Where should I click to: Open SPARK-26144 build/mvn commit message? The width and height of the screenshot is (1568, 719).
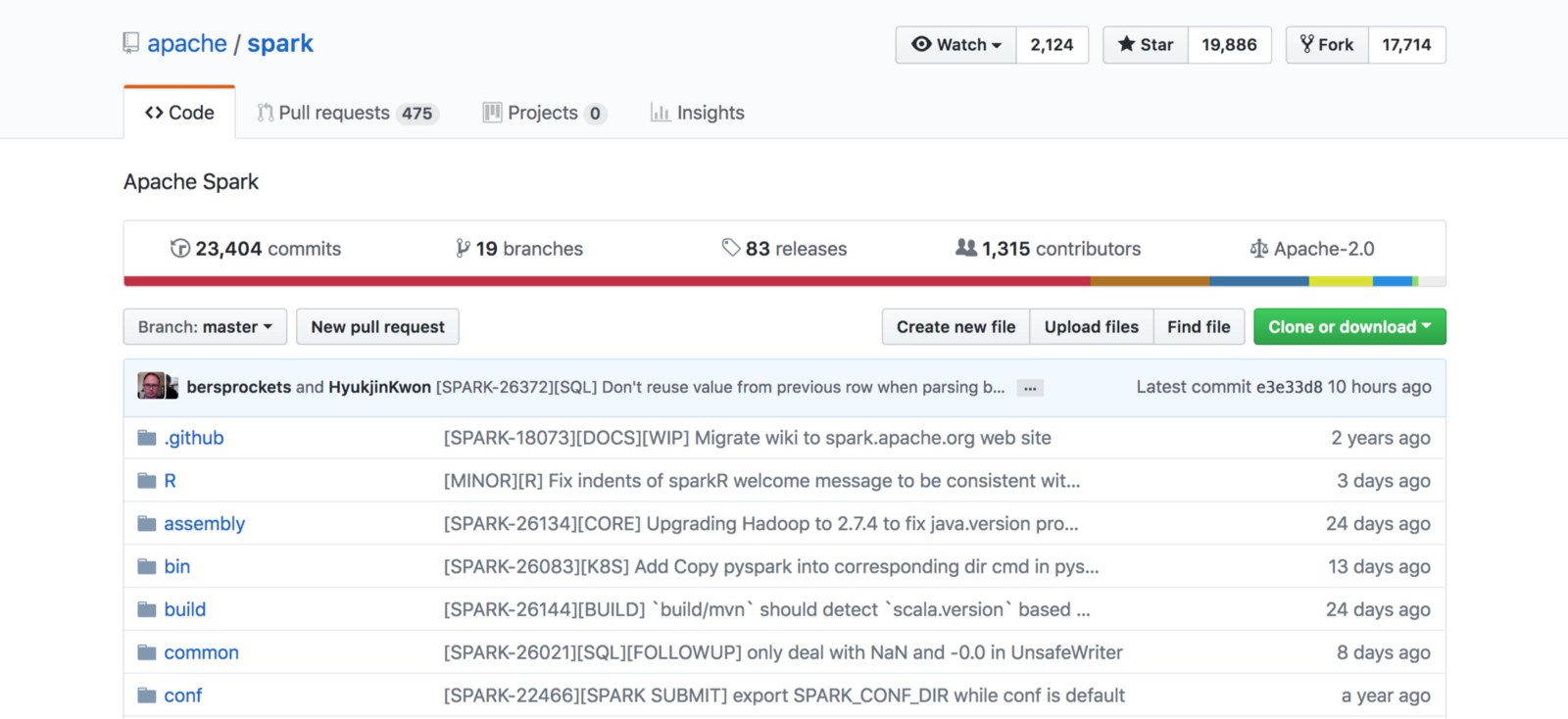(x=767, y=609)
